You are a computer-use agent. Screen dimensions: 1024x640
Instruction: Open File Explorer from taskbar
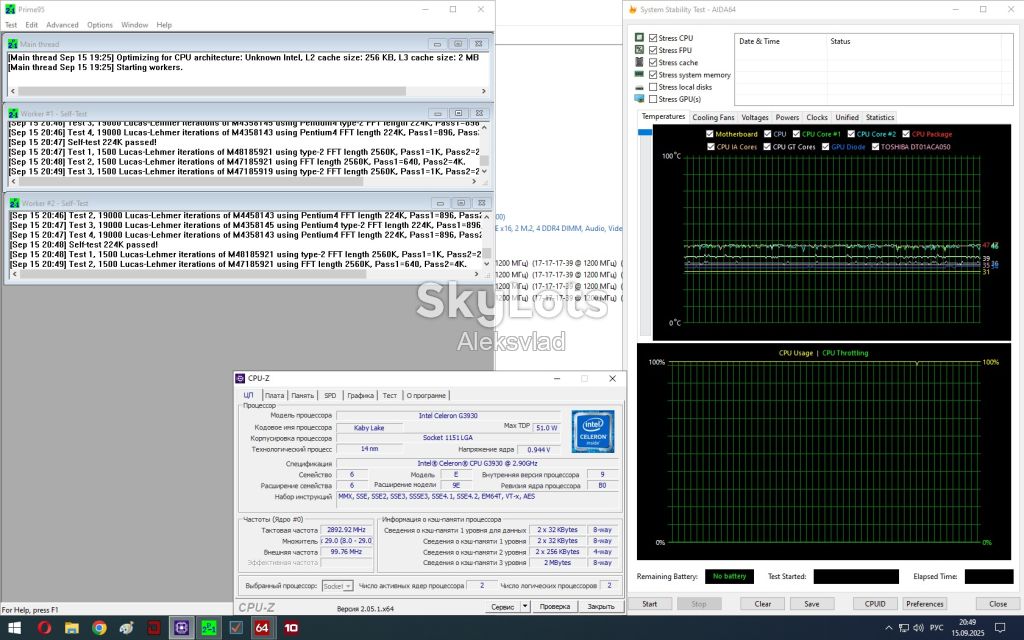pos(72,628)
